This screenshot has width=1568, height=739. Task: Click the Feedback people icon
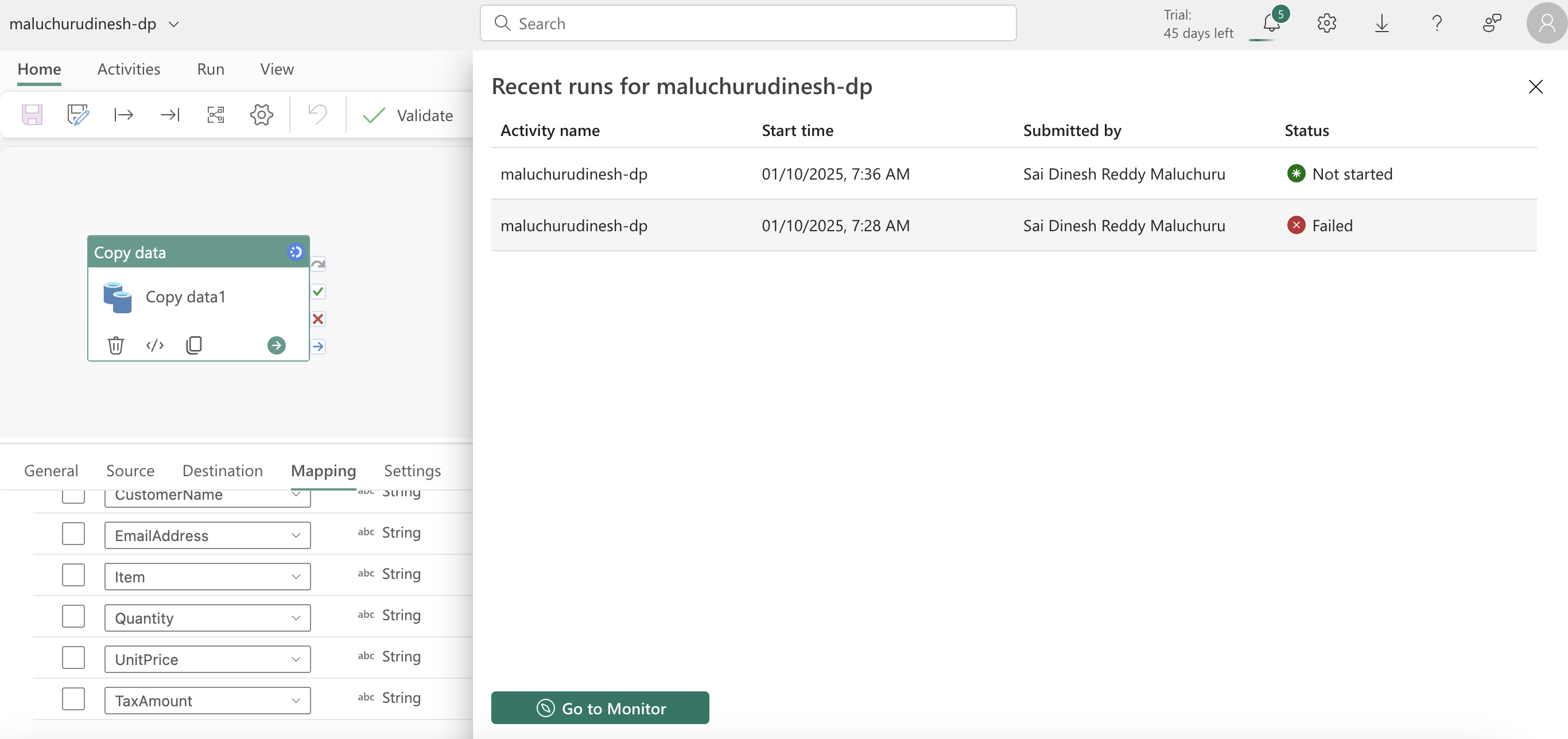1492,23
